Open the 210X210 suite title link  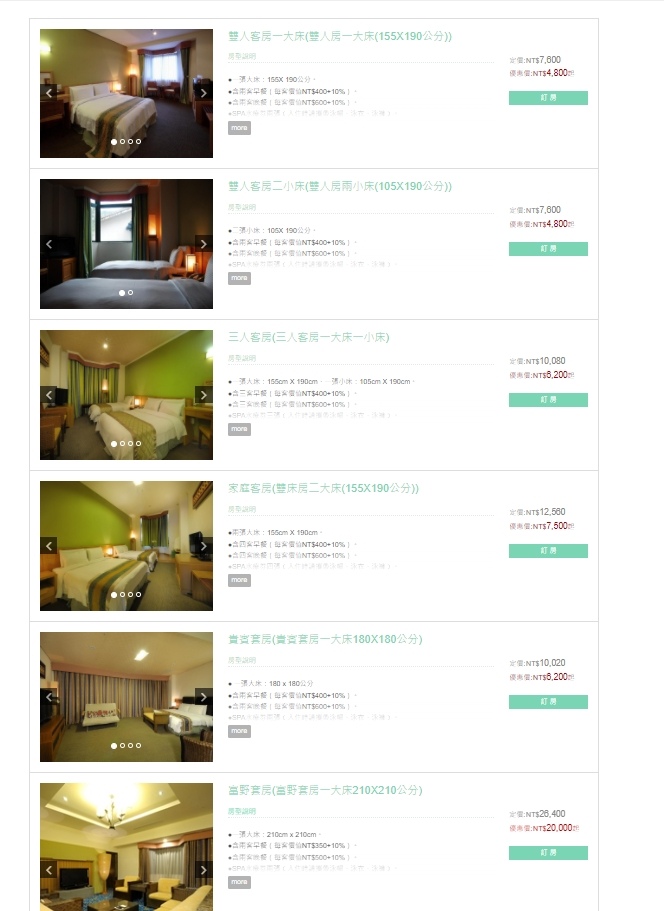[325, 790]
